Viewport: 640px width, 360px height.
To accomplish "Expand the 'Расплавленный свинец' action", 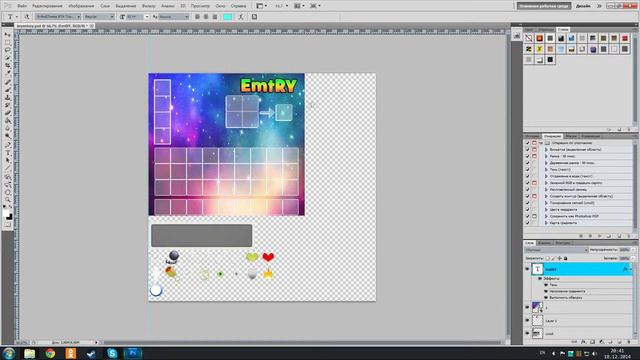I will tap(547, 189).
